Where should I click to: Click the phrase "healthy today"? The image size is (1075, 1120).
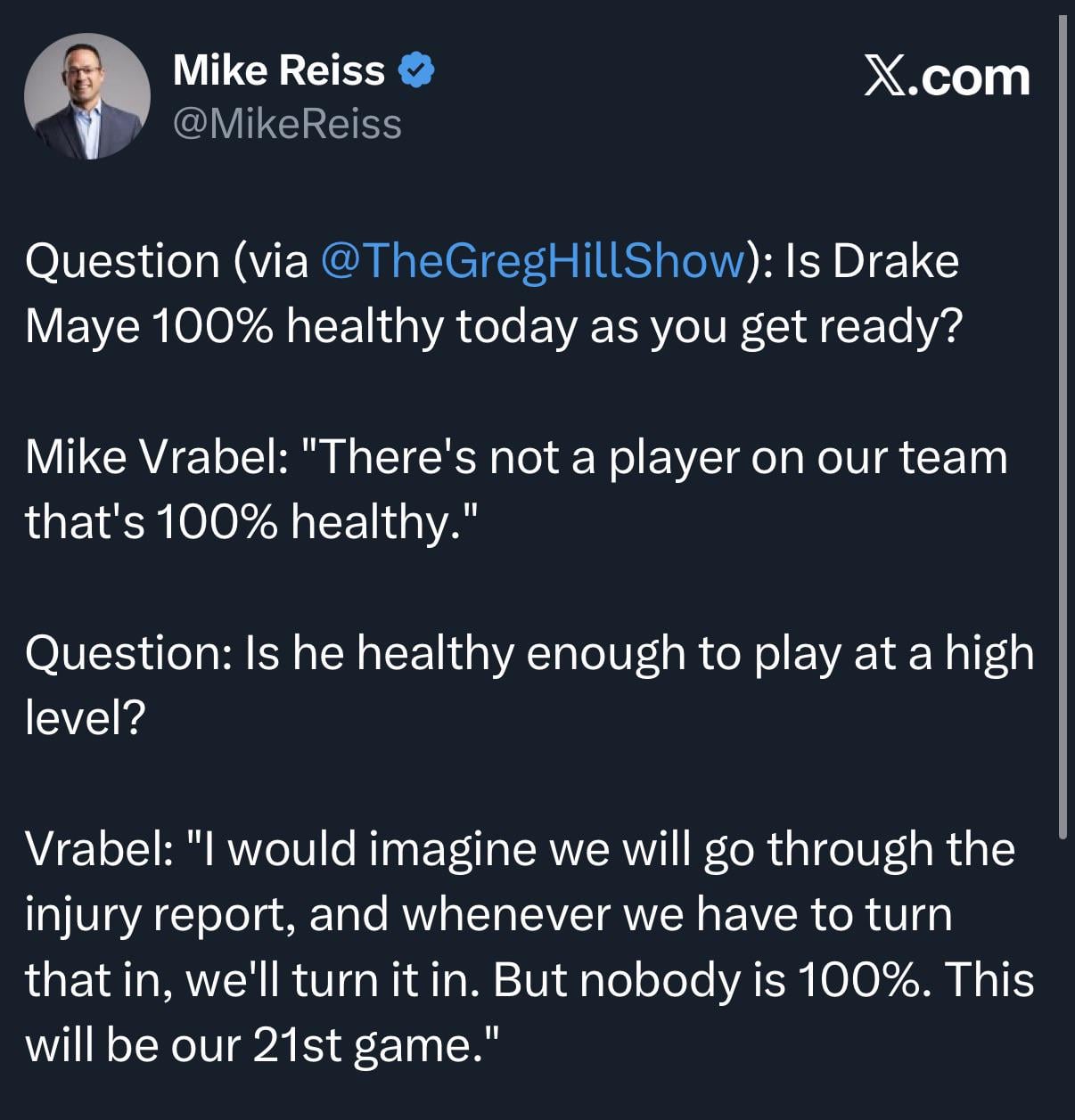tap(434, 326)
